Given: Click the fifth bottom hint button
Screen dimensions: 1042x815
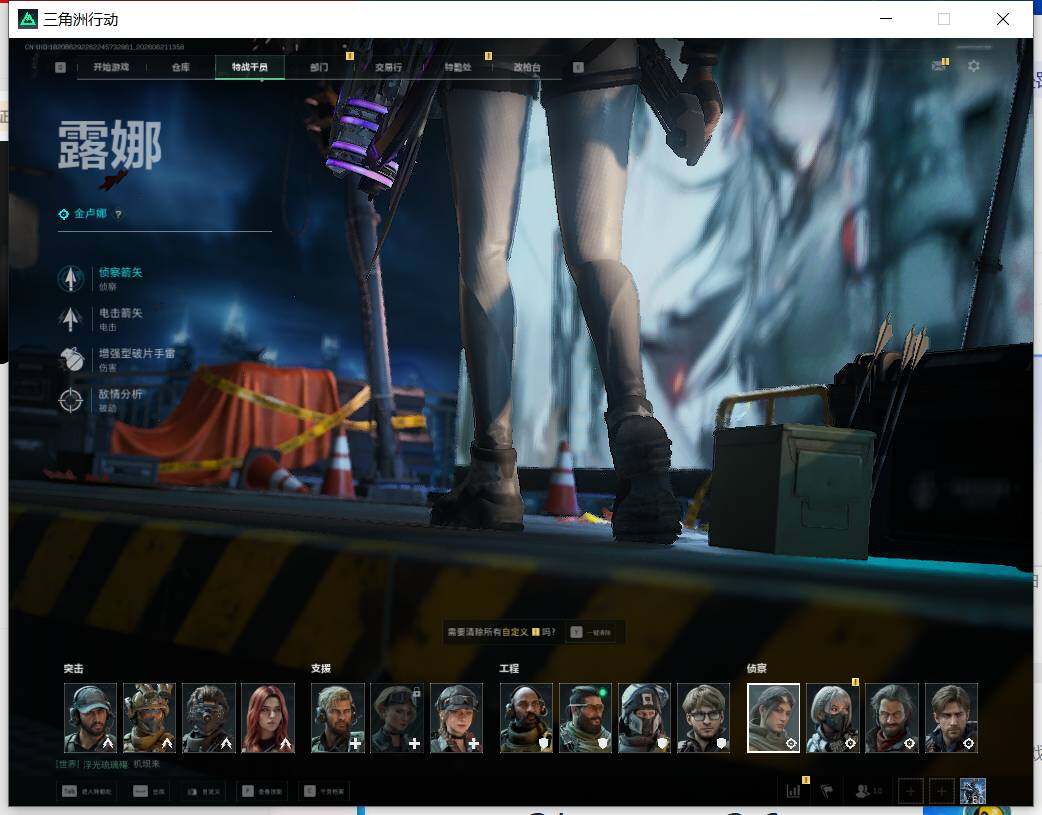Looking at the screenshot, I should click(x=325, y=791).
